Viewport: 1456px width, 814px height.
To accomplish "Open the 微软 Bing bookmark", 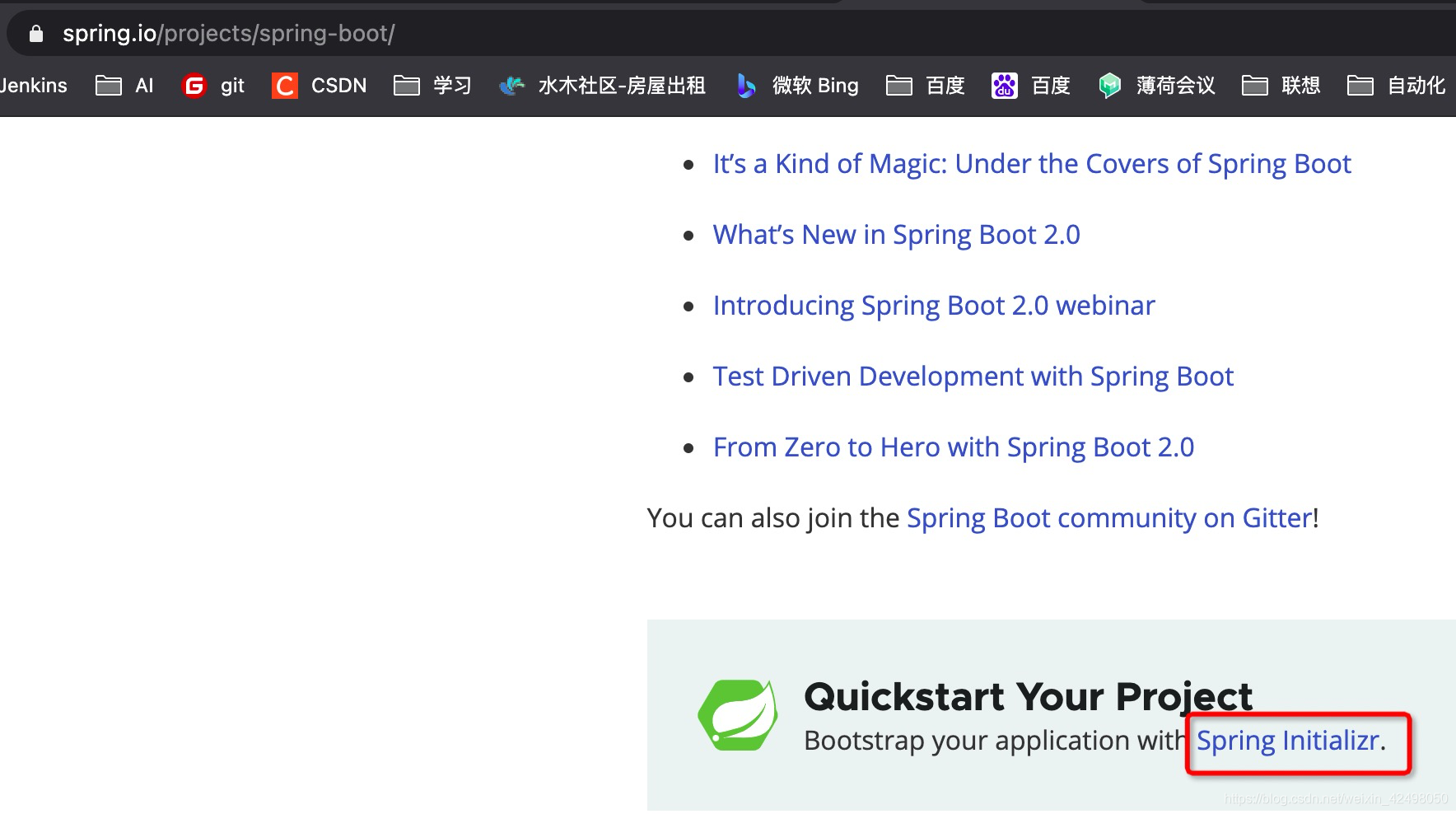I will click(x=797, y=86).
